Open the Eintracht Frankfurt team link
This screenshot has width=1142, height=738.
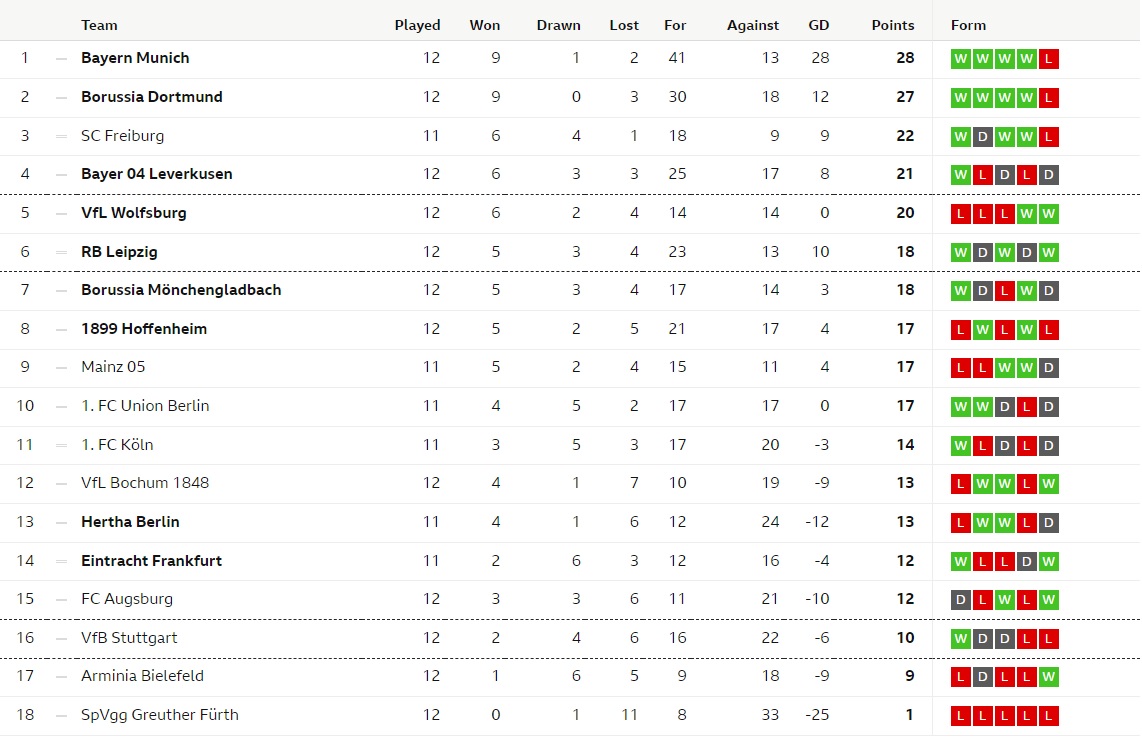(x=151, y=561)
